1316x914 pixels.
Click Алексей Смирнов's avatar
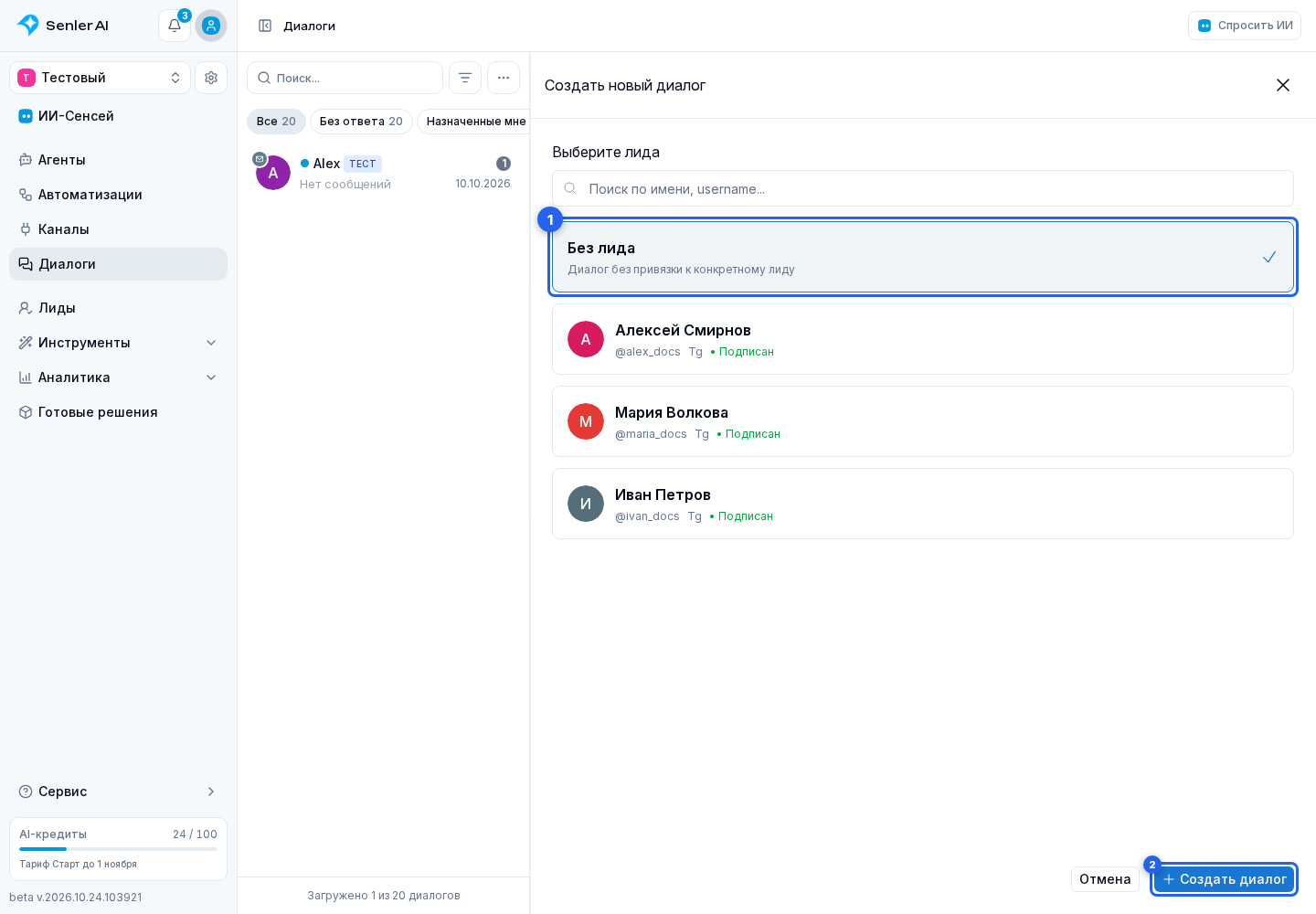point(586,339)
